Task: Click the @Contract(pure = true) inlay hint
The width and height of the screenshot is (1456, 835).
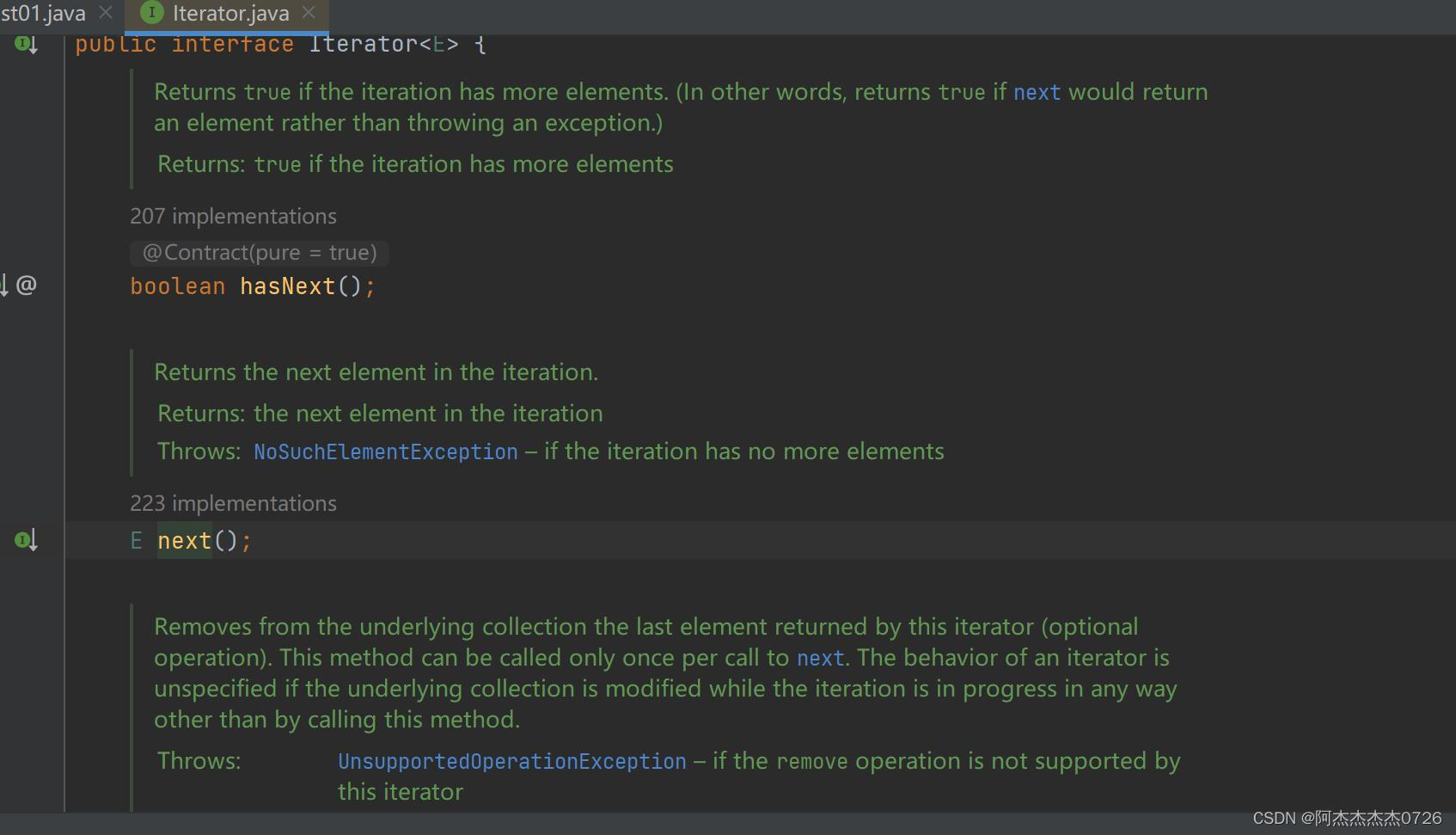Action: click(259, 252)
